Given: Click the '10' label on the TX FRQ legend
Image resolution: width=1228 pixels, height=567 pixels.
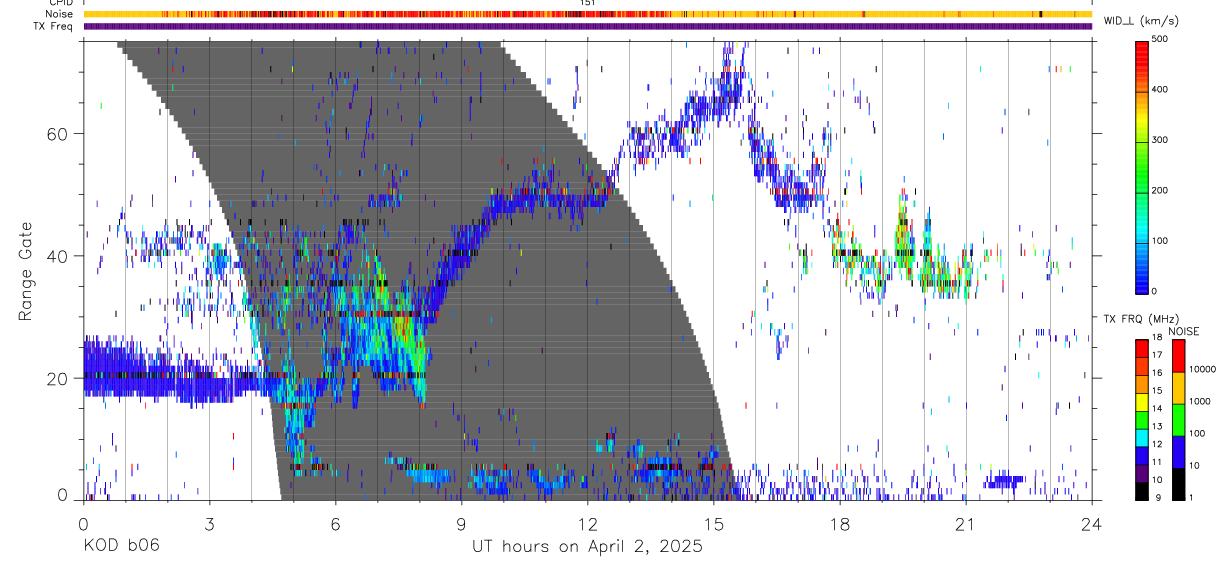Looking at the screenshot, I should 1158,480.
